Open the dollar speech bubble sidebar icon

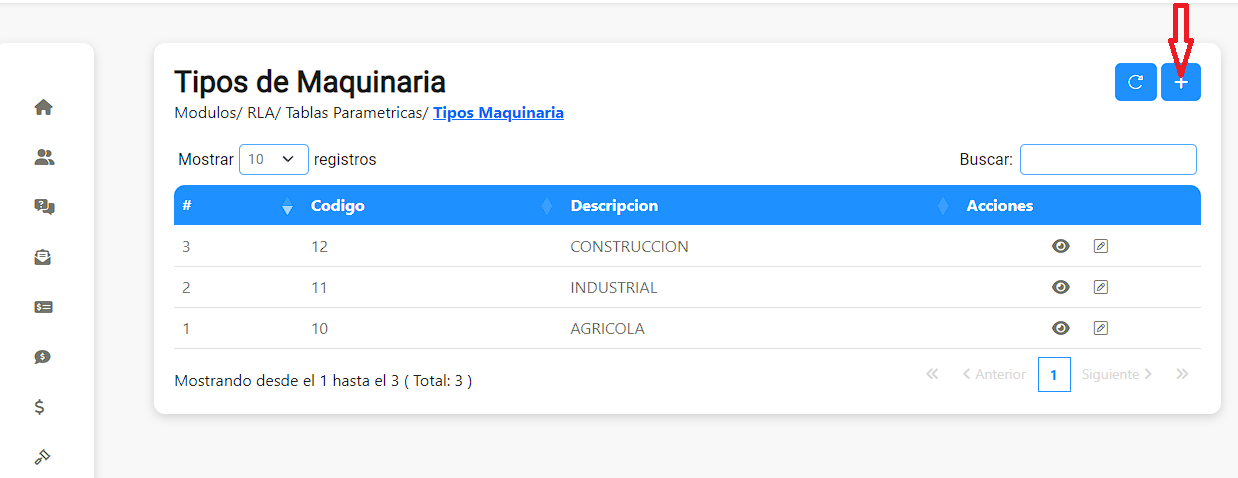tap(43, 357)
